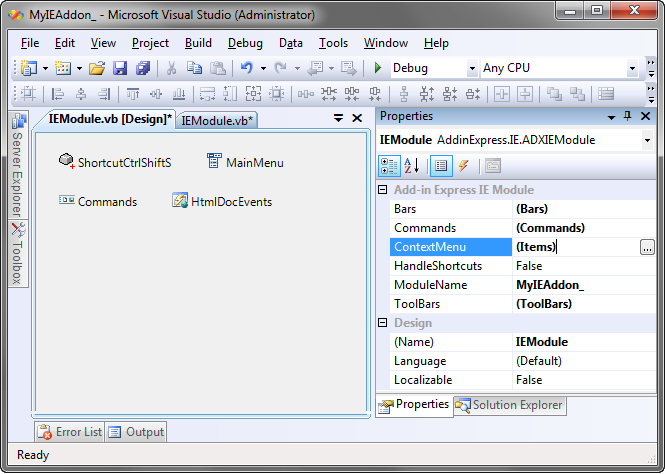
Task: Click the Align Rights layout icon
Action: pyautogui.click(x=104, y=94)
